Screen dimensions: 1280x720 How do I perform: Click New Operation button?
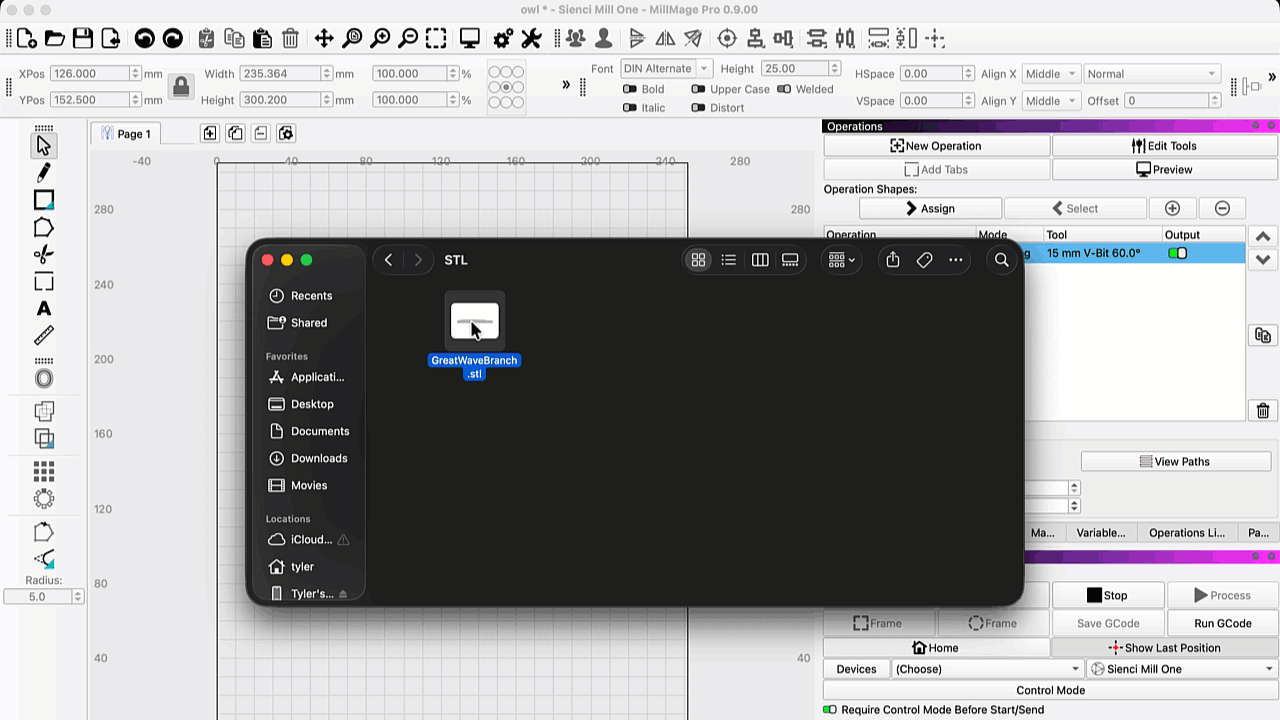[937, 146]
